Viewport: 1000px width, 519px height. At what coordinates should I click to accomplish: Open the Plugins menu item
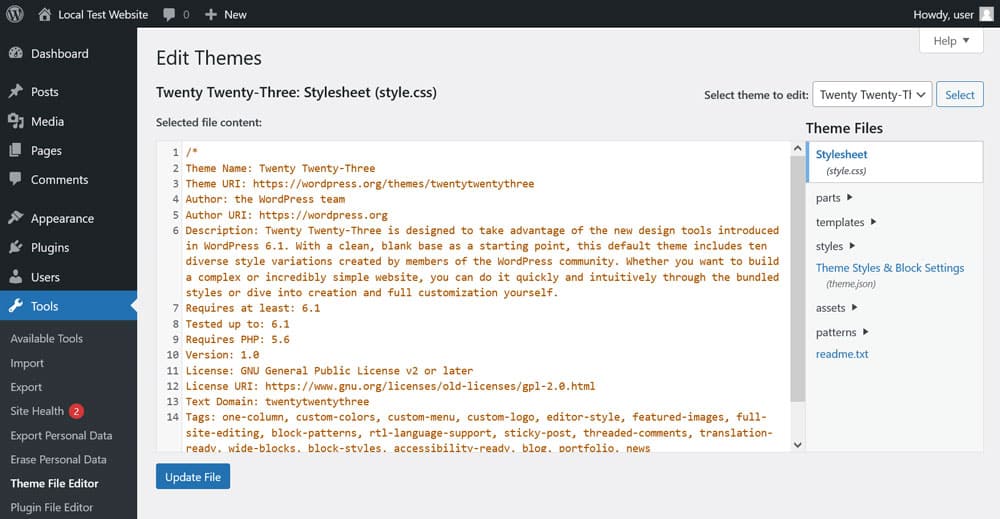point(50,248)
